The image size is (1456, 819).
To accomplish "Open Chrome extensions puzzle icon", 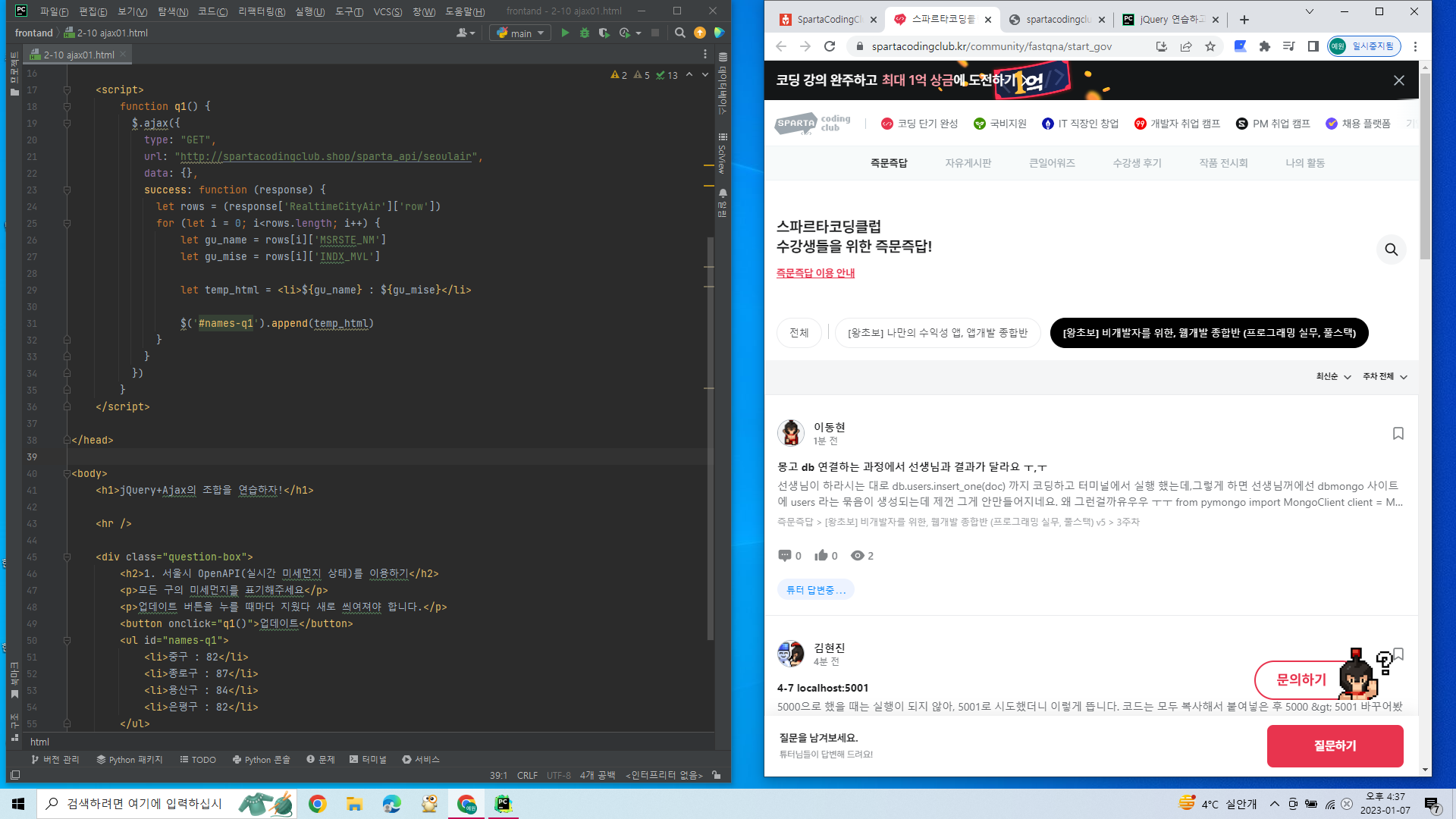I will 1264,46.
